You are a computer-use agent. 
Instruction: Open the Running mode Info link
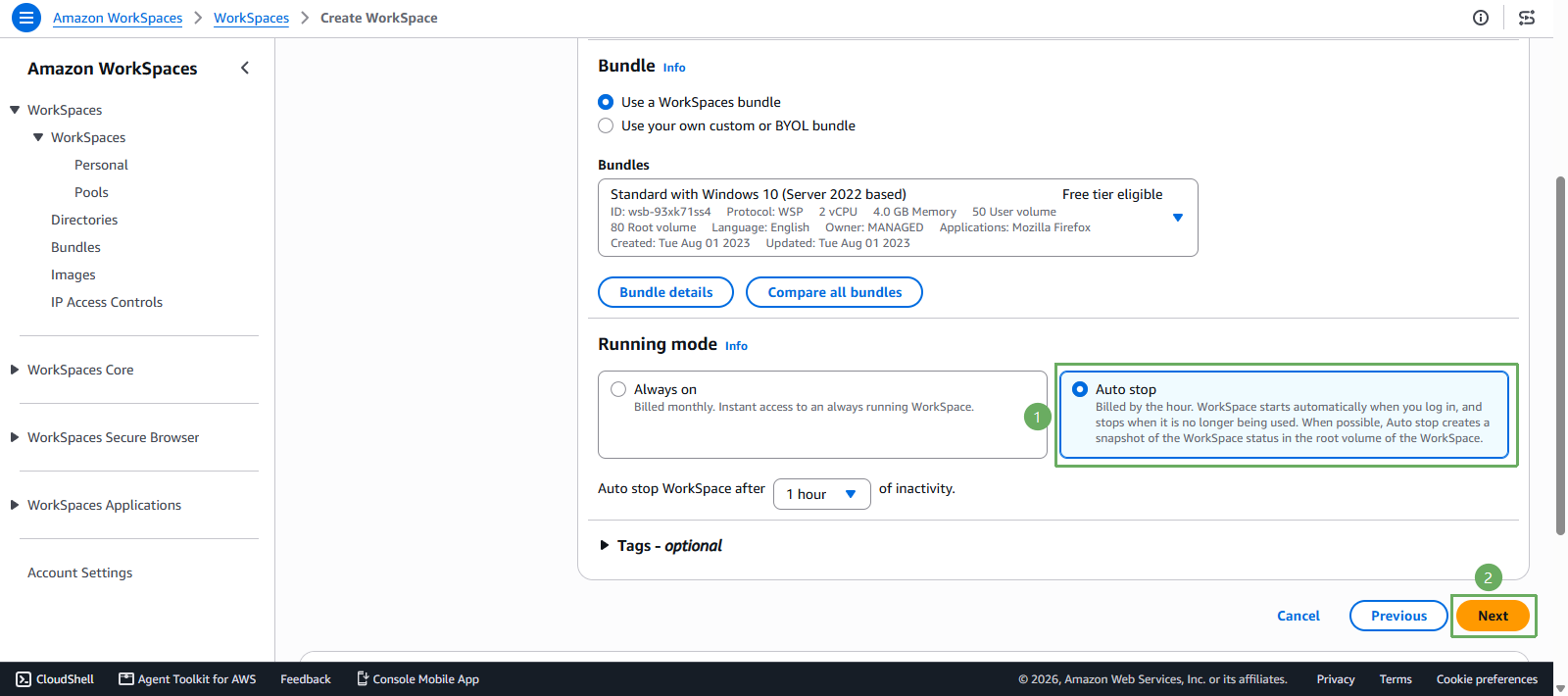tap(736, 346)
